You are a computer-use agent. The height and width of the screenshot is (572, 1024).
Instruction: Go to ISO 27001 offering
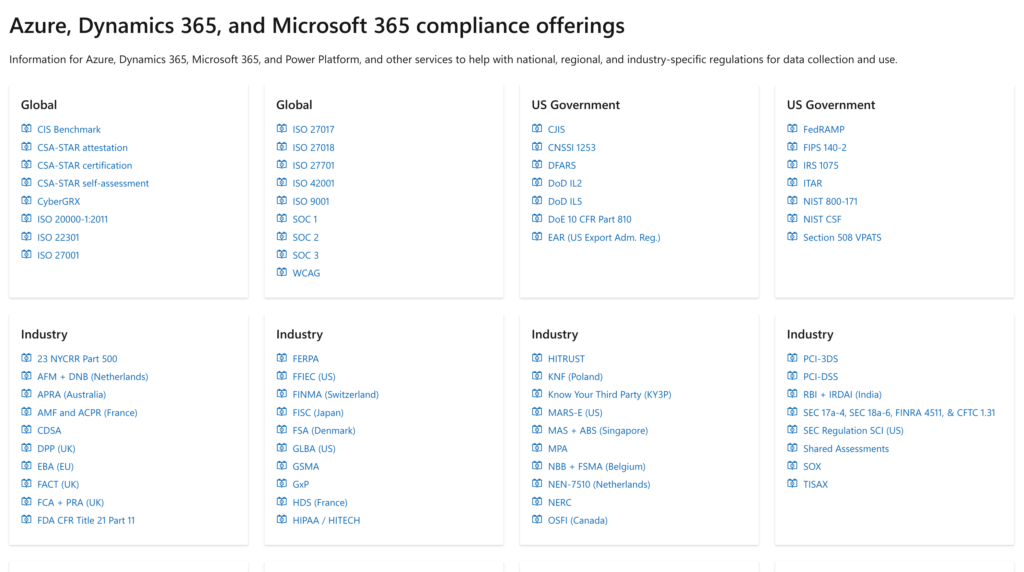coord(58,255)
